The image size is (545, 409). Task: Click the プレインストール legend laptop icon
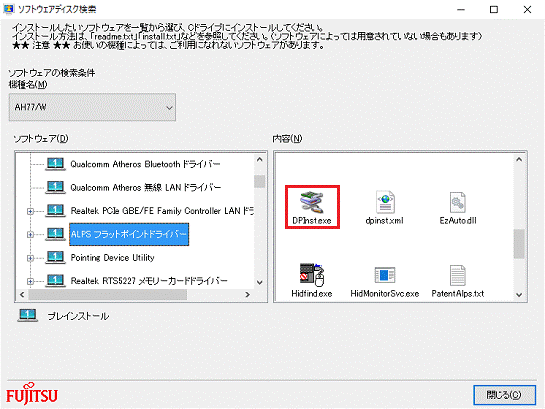pos(27,316)
